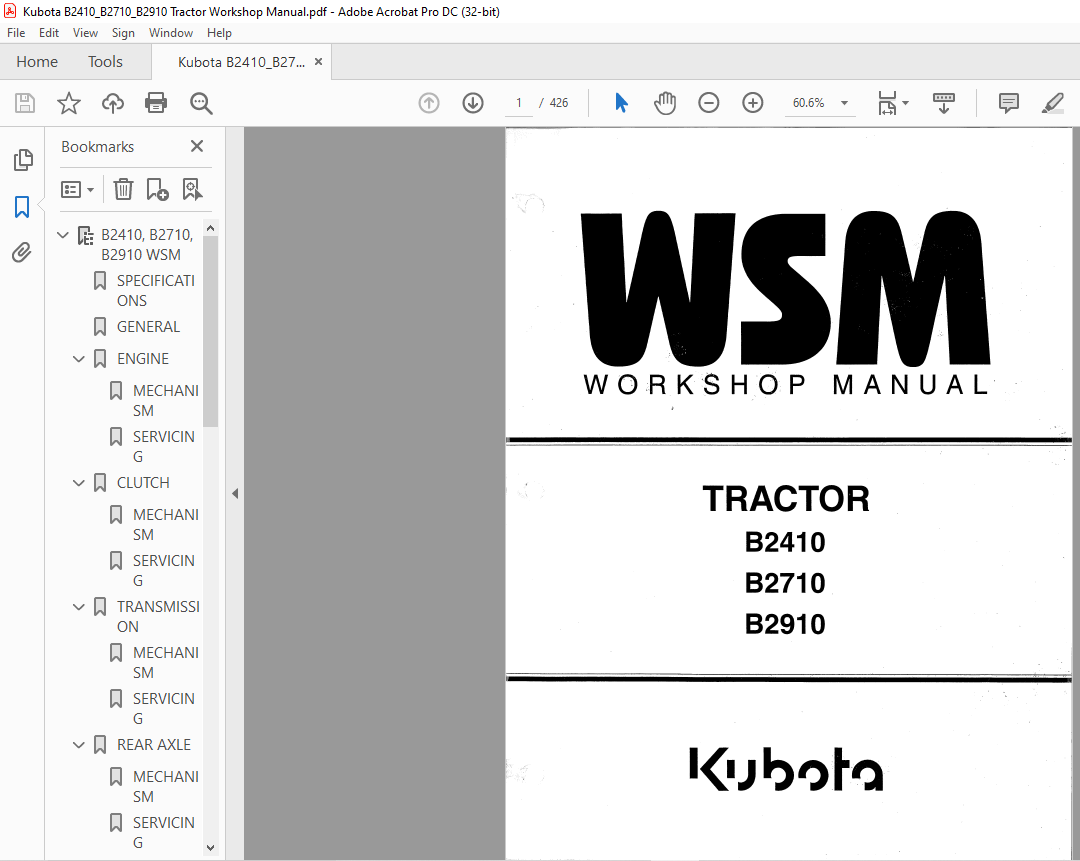The height and width of the screenshot is (861, 1080).
Task: Toggle the Bookmarks panel icon
Action: [x=22, y=207]
